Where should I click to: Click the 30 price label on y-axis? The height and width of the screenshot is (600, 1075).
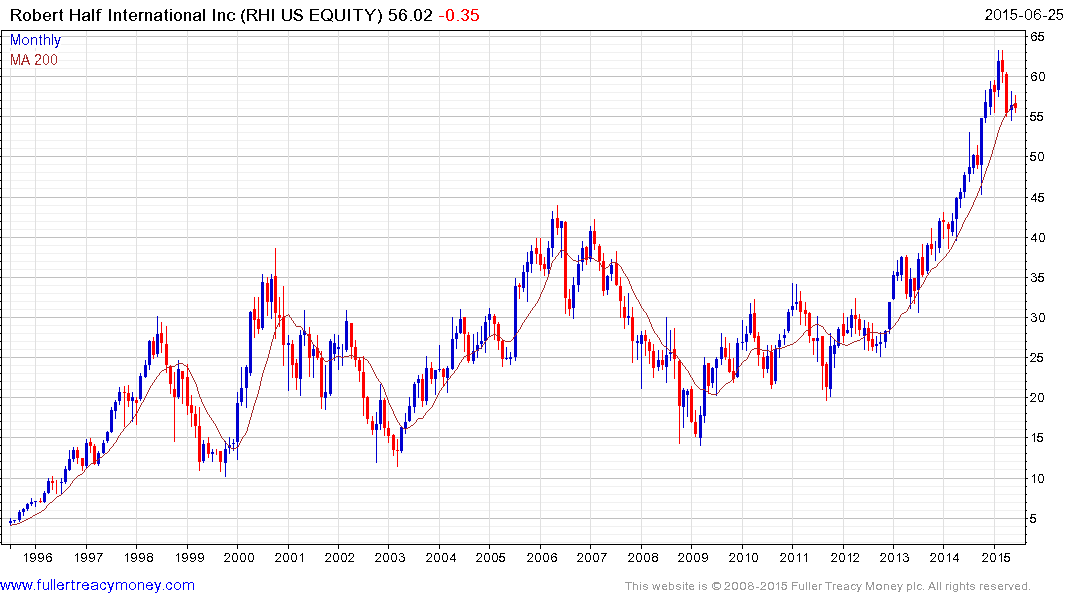(x=1037, y=318)
